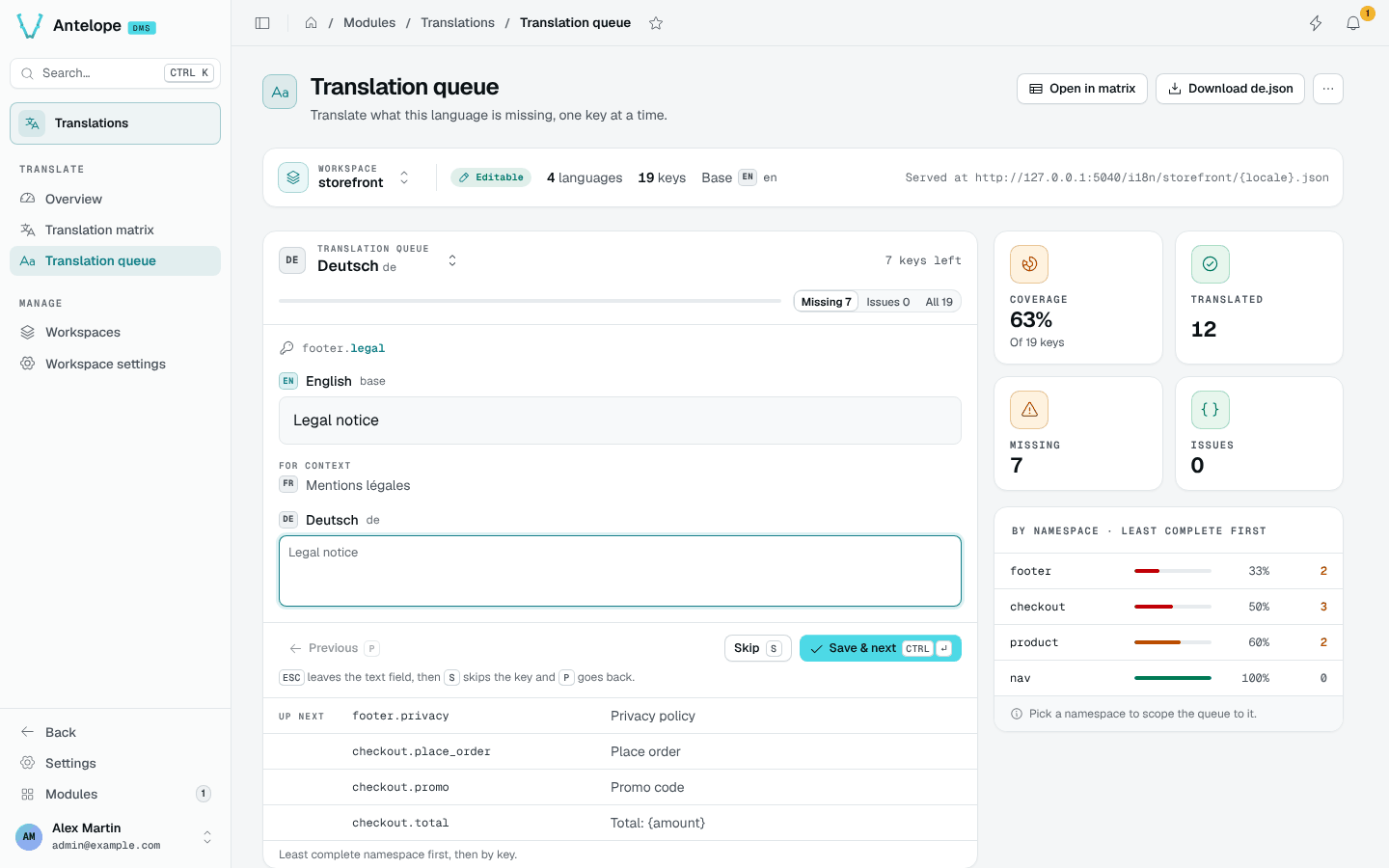Click the DE badge in translation queue header
This screenshot has height=868, width=1389.
click(x=292, y=260)
